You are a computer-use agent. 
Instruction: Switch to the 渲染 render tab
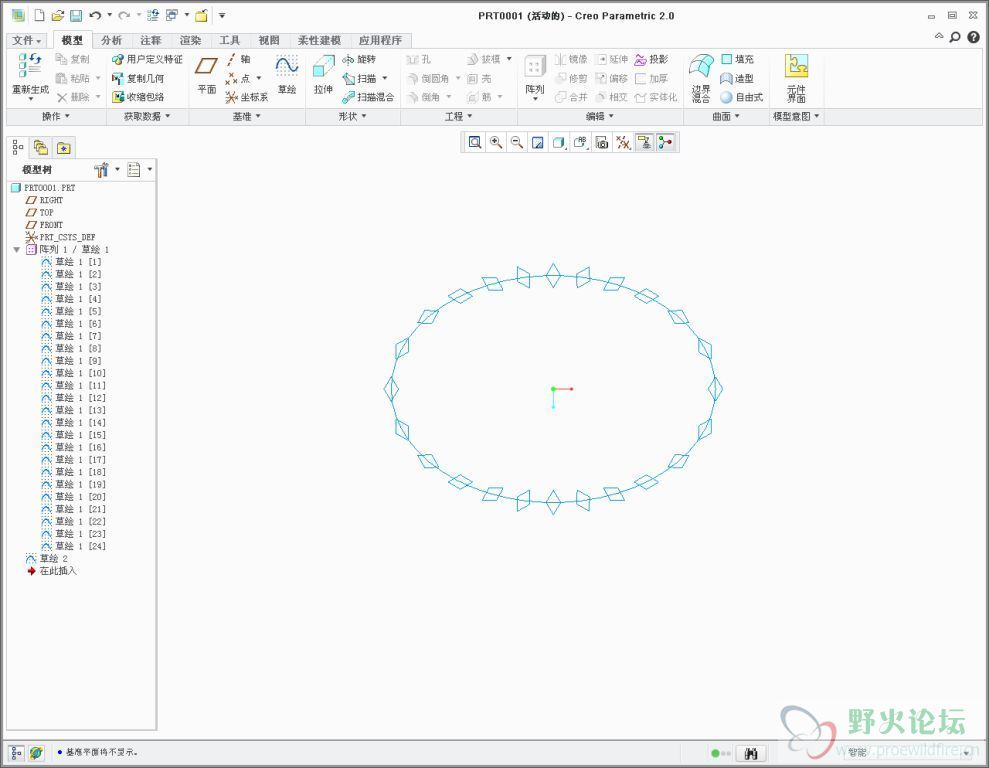pyautogui.click(x=190, y=40)
